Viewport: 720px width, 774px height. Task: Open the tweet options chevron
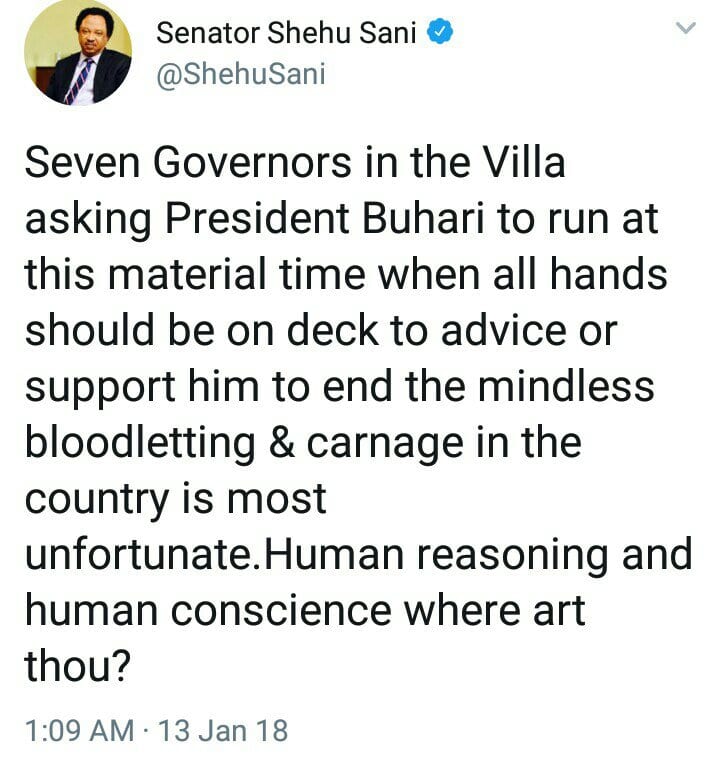click(x=685, y=30)
